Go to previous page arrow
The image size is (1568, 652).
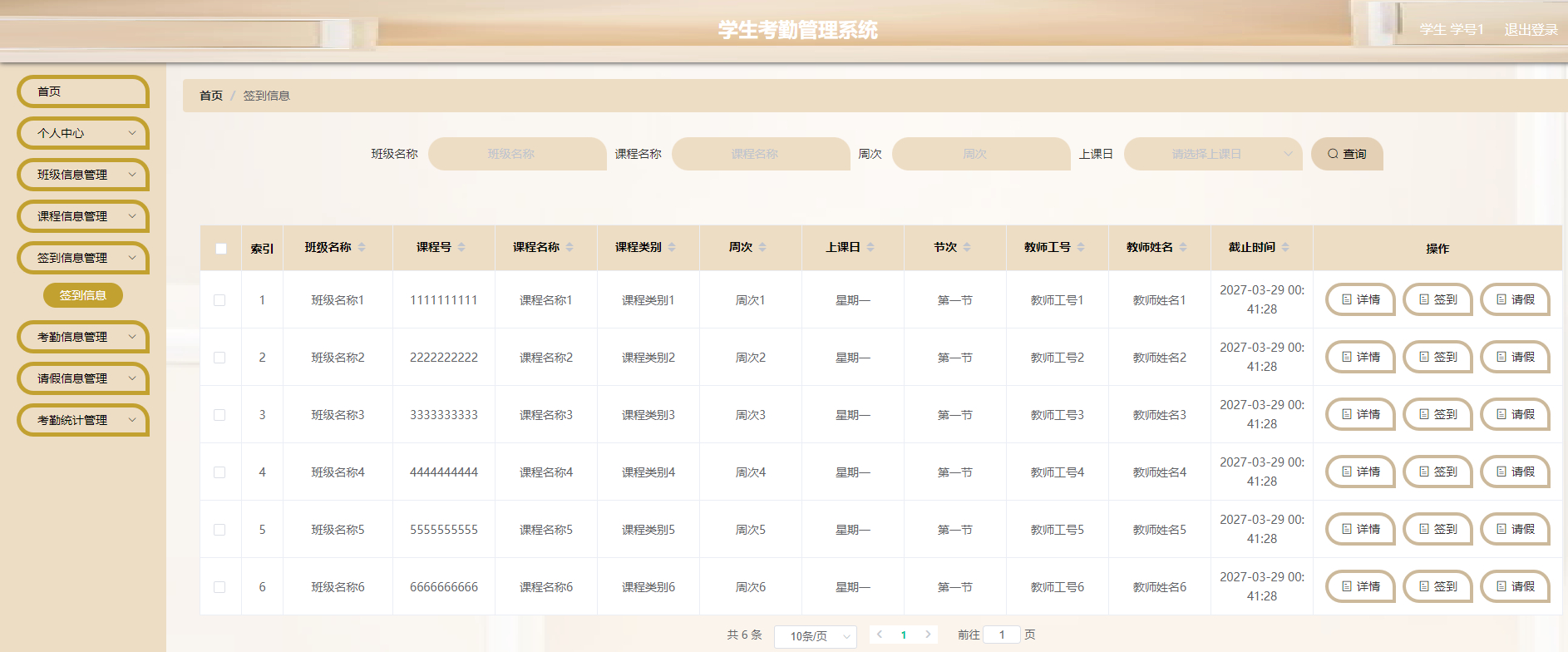880,635
